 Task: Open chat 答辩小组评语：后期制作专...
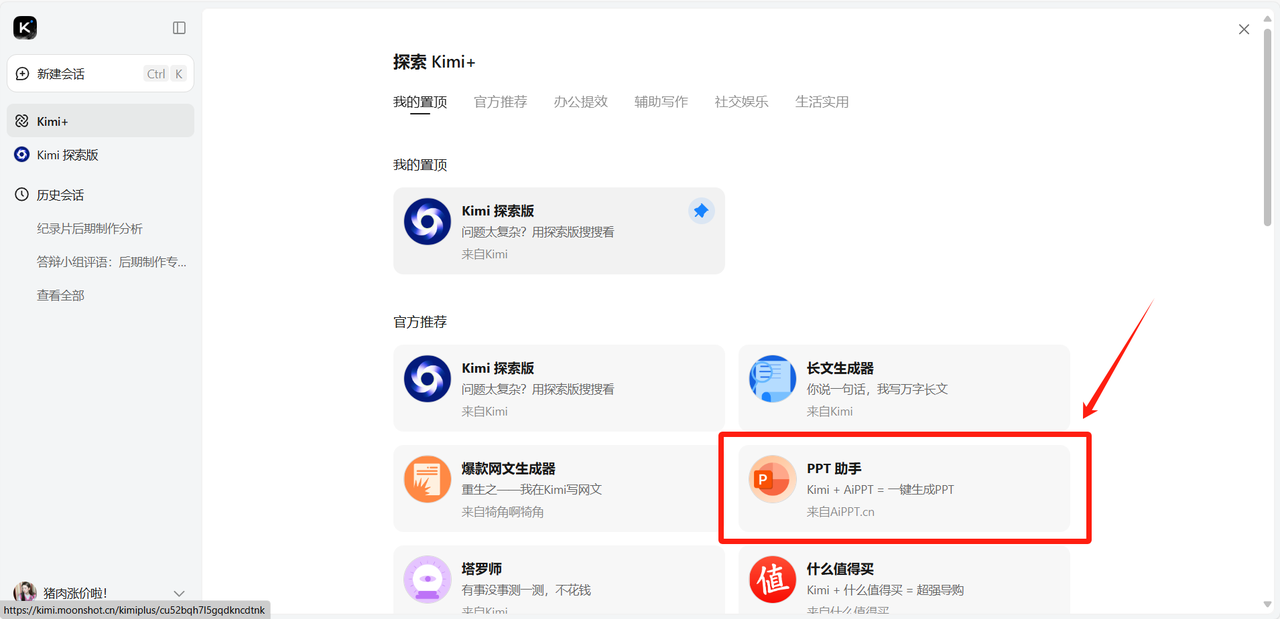click(112, 262)
